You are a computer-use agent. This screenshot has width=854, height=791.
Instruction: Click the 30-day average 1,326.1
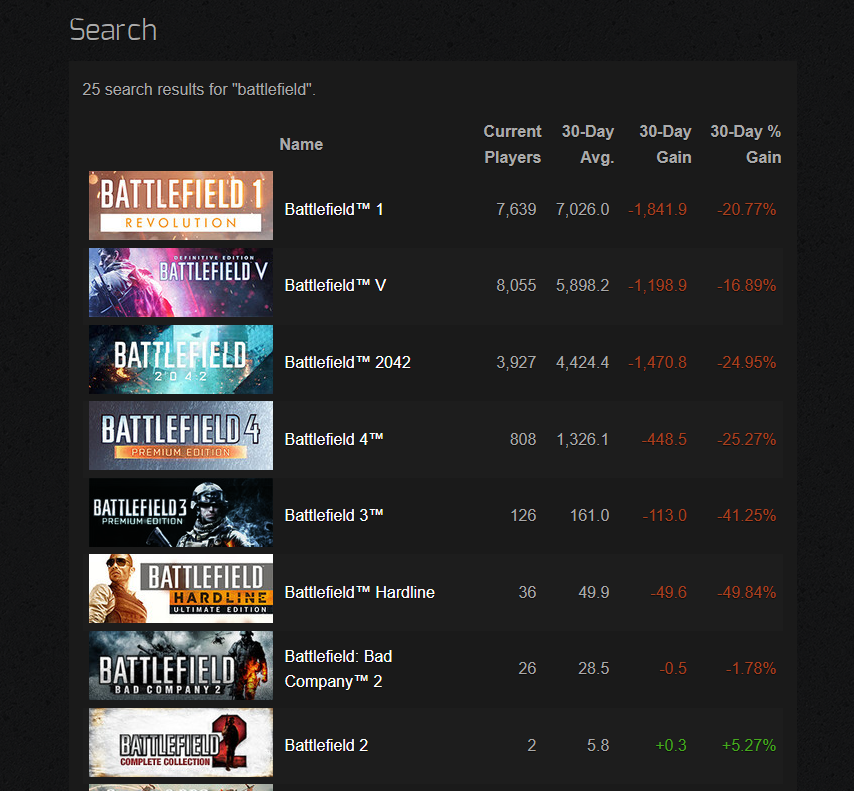[582, 439]
